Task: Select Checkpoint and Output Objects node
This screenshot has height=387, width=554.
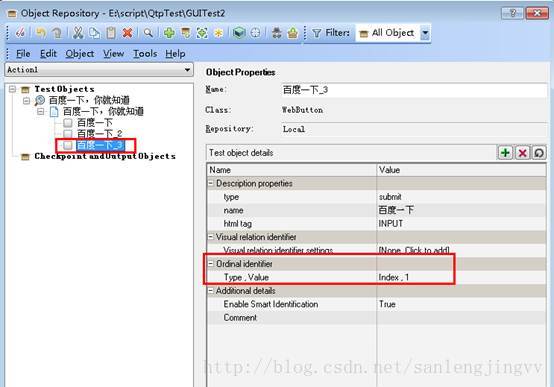Action: (105, 156)
